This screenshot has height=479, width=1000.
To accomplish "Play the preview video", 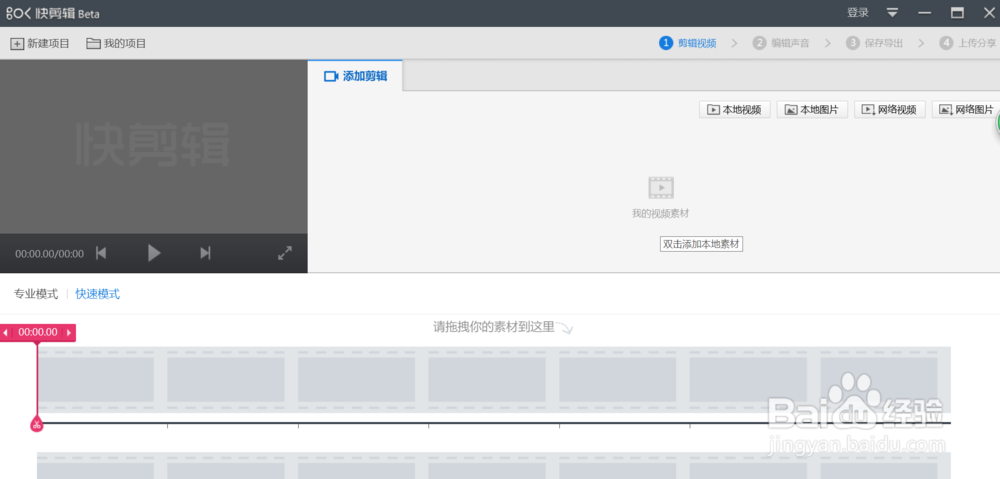I will [154, 253].
